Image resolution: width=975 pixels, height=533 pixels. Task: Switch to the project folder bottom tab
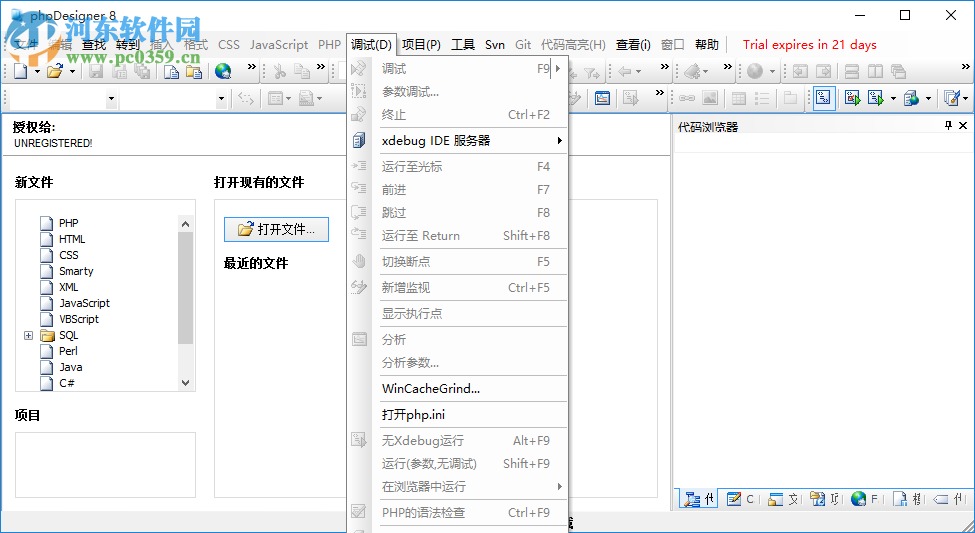(825, 499)
